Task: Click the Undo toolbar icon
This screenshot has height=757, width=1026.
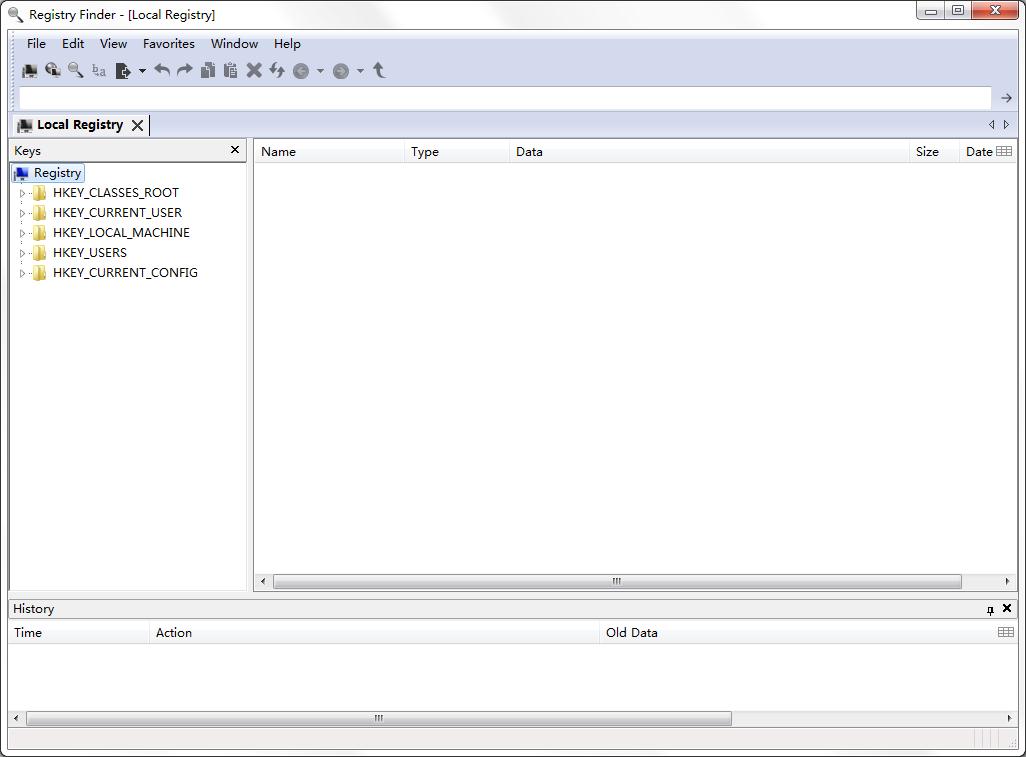Action: (163, 70)
